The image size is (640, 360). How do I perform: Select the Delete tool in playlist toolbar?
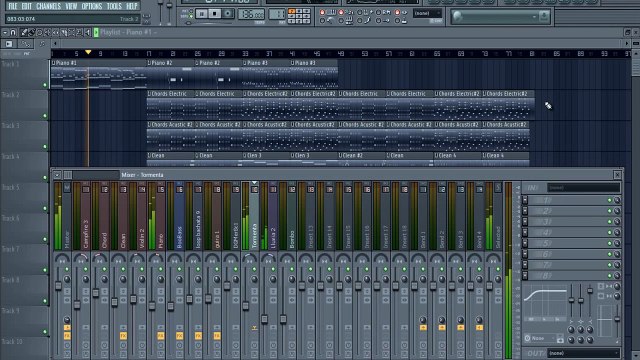point(40,32)
